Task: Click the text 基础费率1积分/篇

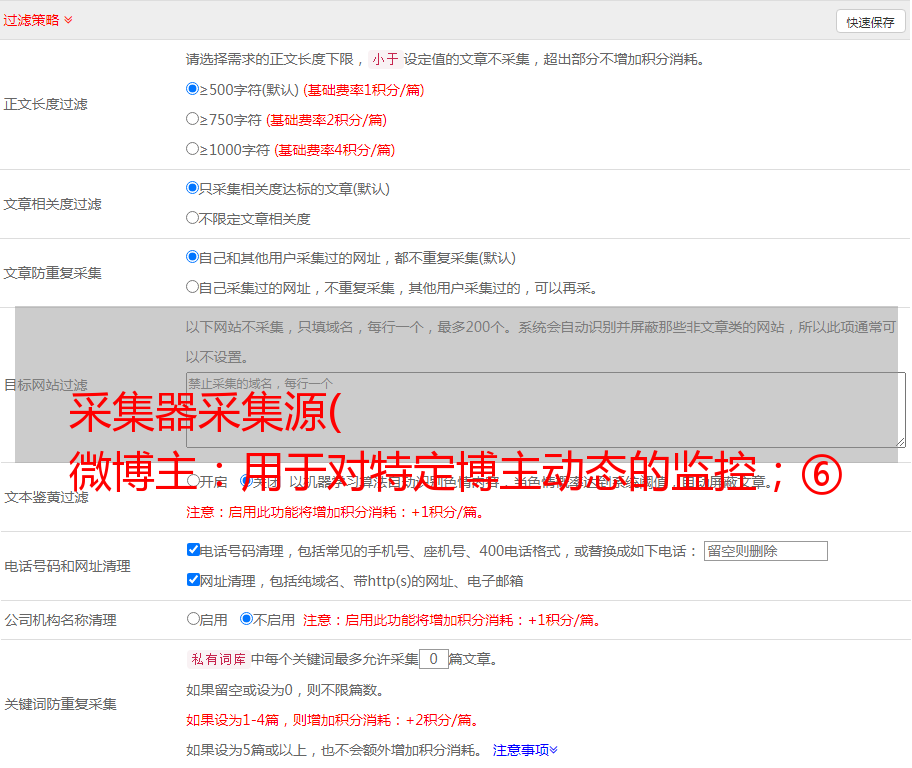Action: pyautogui.click(x=364, y=90)
